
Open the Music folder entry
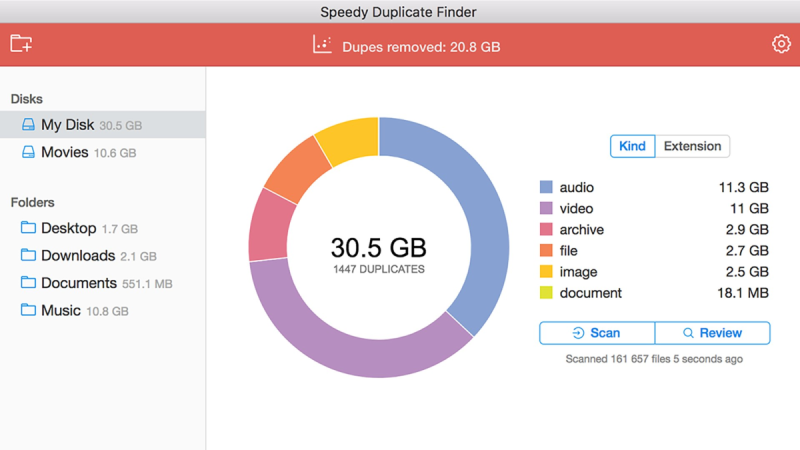point(103,310)
